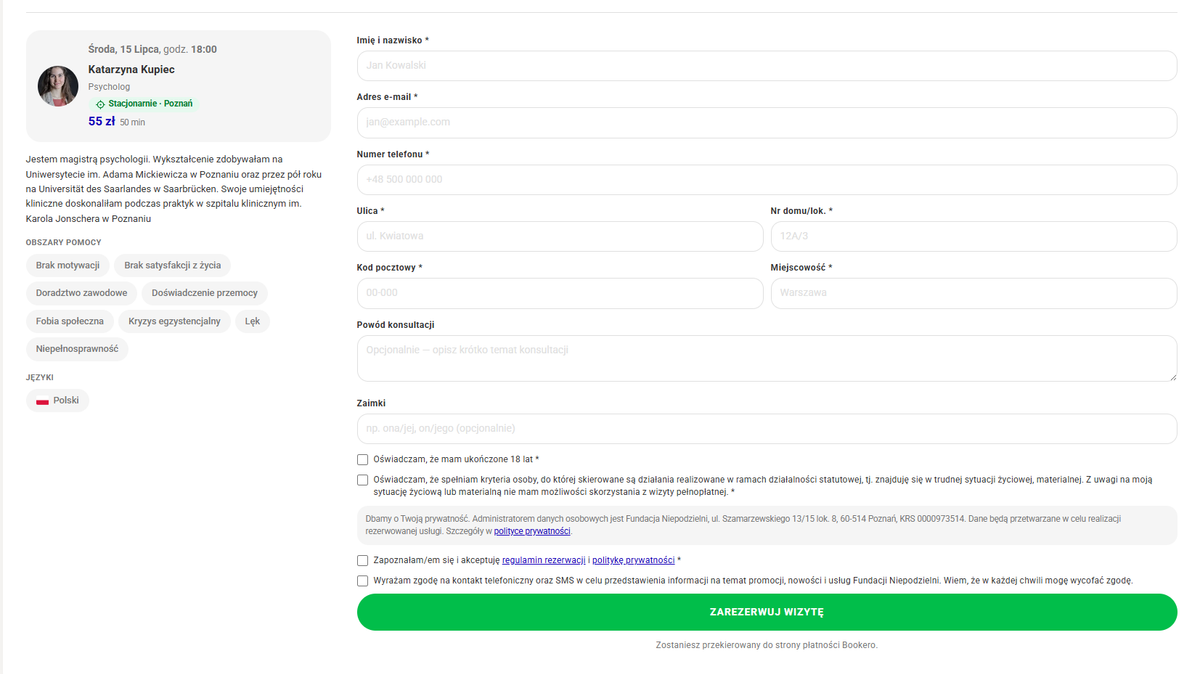Focus the Nr domu/lok. field
This screenshot has height=674, width=1200.
click(x=974, y=237)
